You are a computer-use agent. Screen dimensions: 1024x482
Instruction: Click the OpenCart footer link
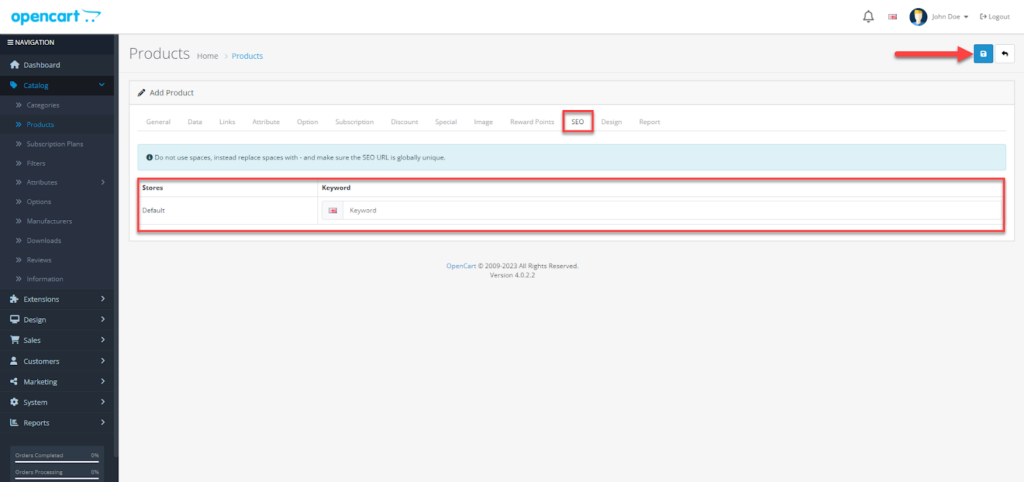[x=461, y=266]
